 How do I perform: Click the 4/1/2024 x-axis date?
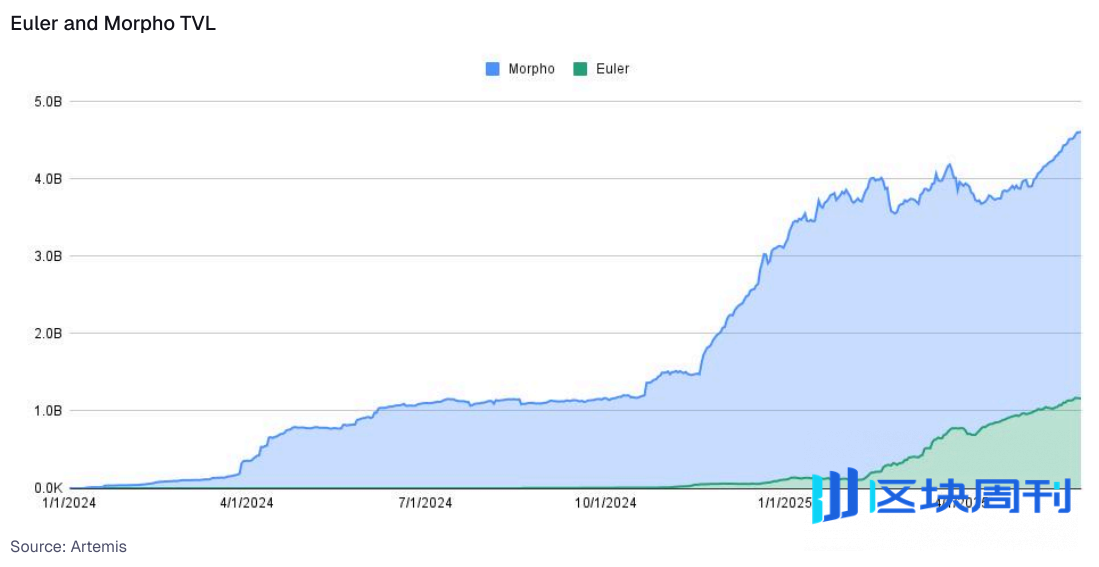tap(247, 503)
